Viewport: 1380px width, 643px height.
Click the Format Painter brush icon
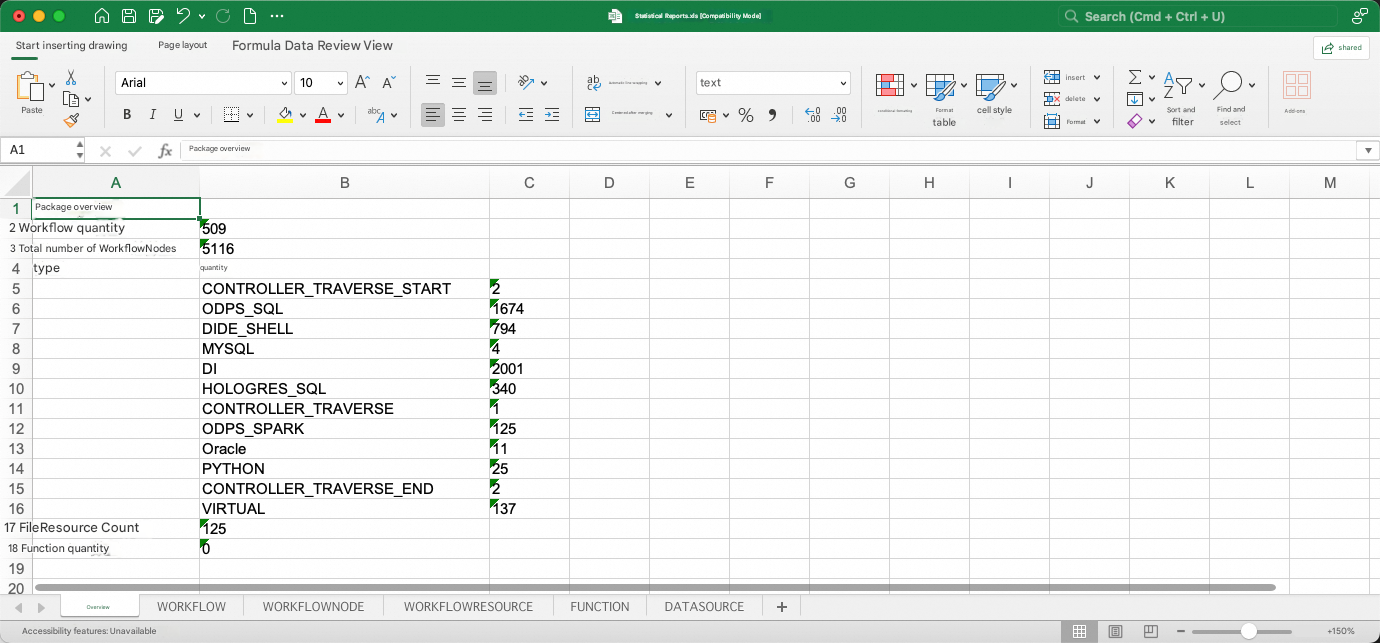71,120
